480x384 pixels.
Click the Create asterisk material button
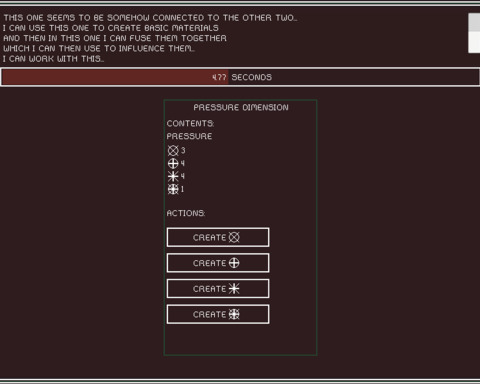218,289
